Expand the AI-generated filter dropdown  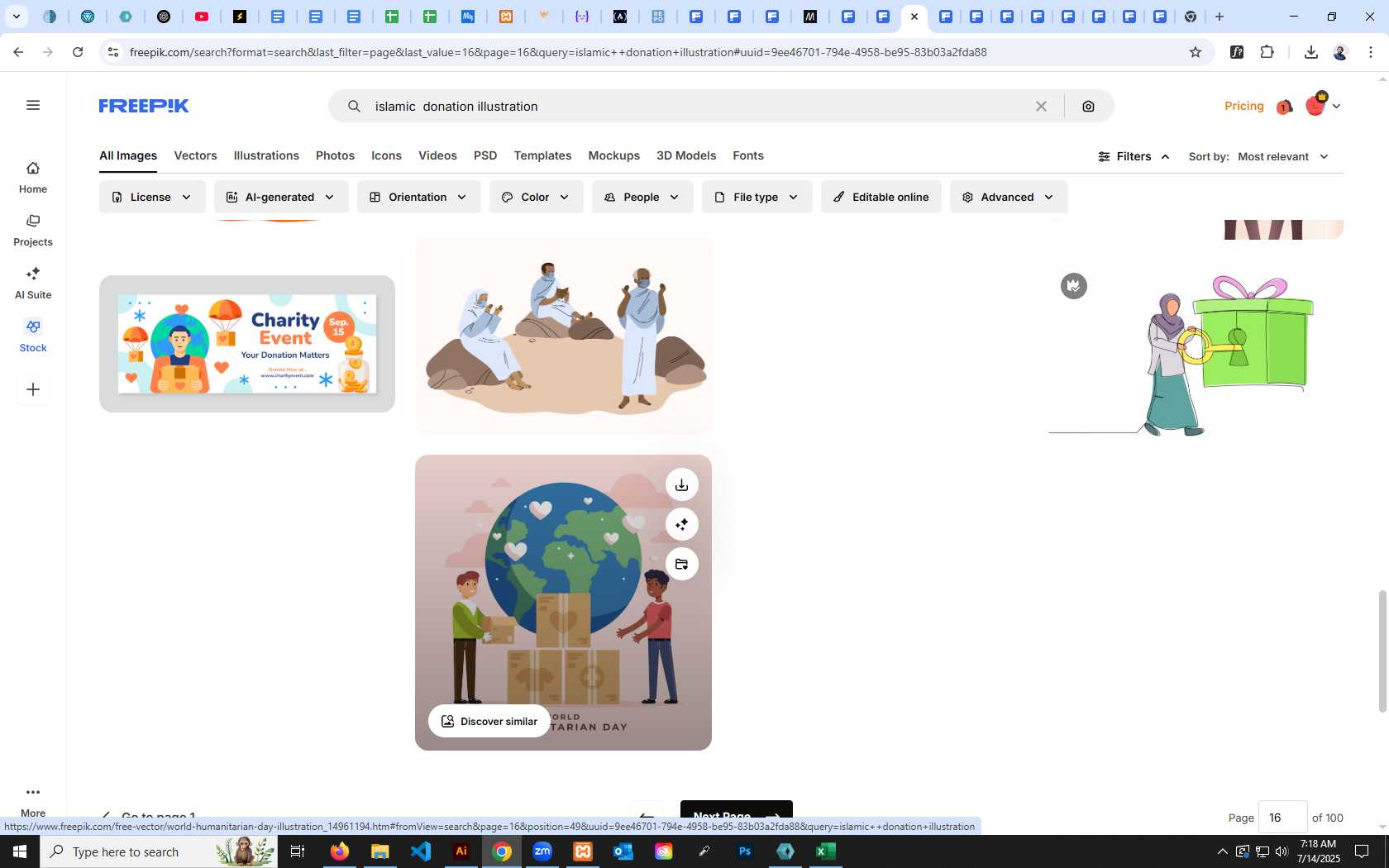(x=281, y=197)
